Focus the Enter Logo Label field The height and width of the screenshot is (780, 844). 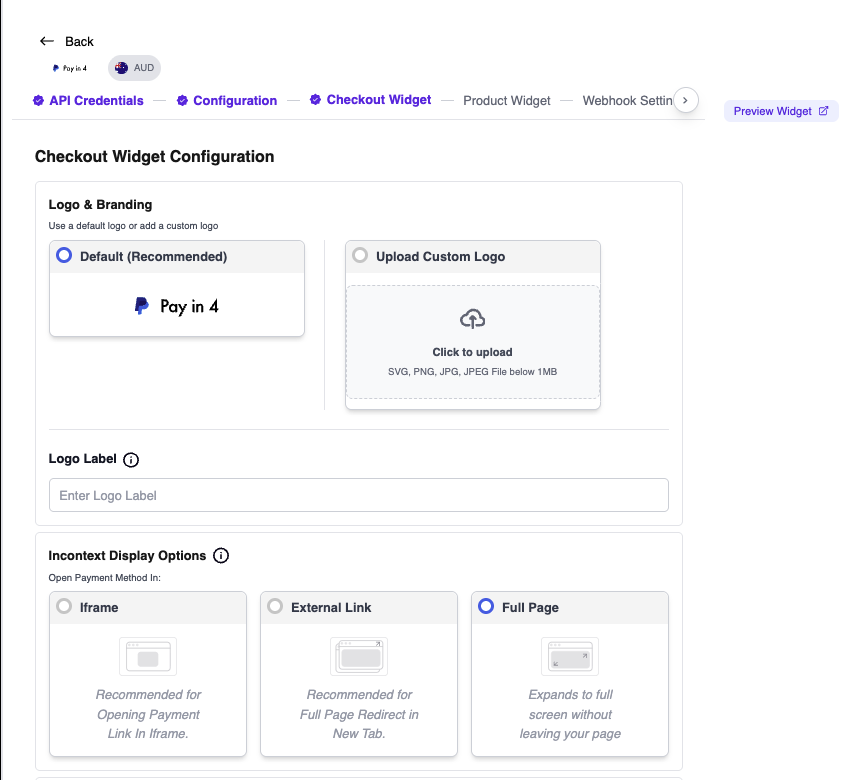click(x=358, y=495)
